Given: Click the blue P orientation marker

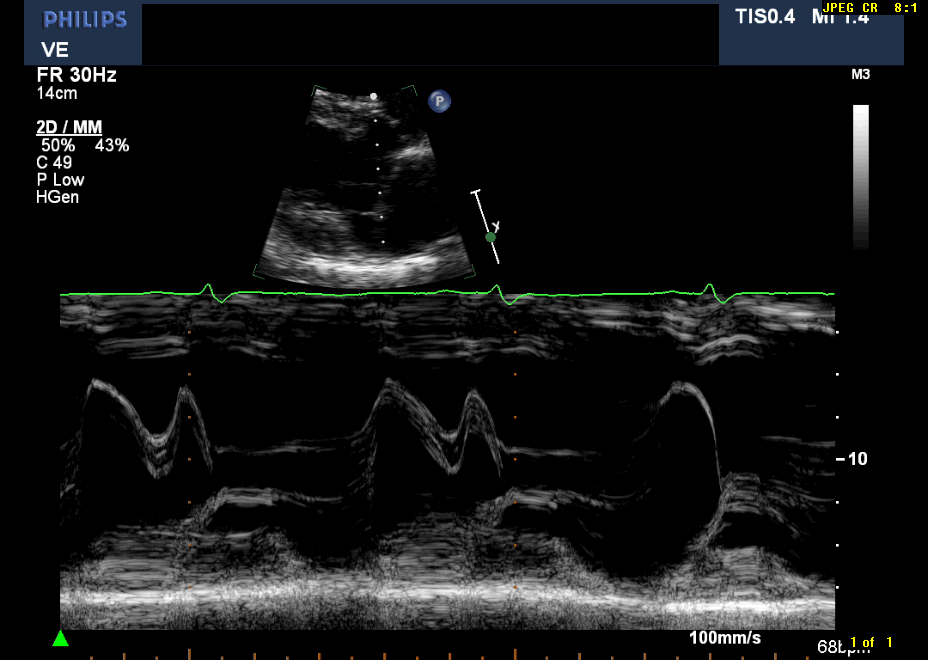Looking at the screenshot, I should point(439,101).
